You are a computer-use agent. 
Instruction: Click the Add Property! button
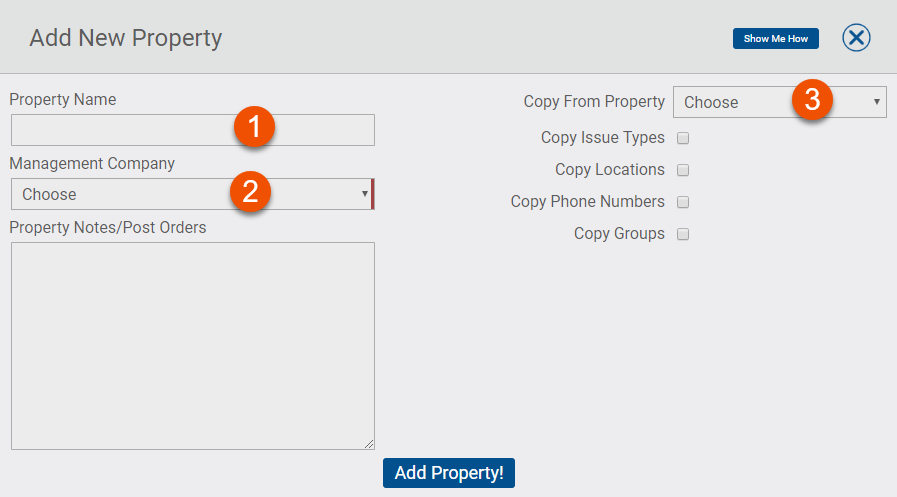pyautogui.click(x=448, y=473)
